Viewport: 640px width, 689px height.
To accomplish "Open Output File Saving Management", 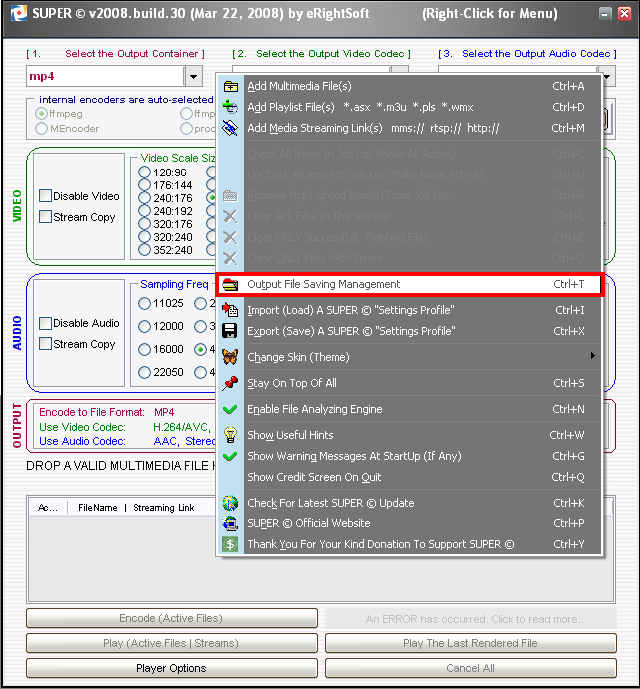I will [409, 284].
